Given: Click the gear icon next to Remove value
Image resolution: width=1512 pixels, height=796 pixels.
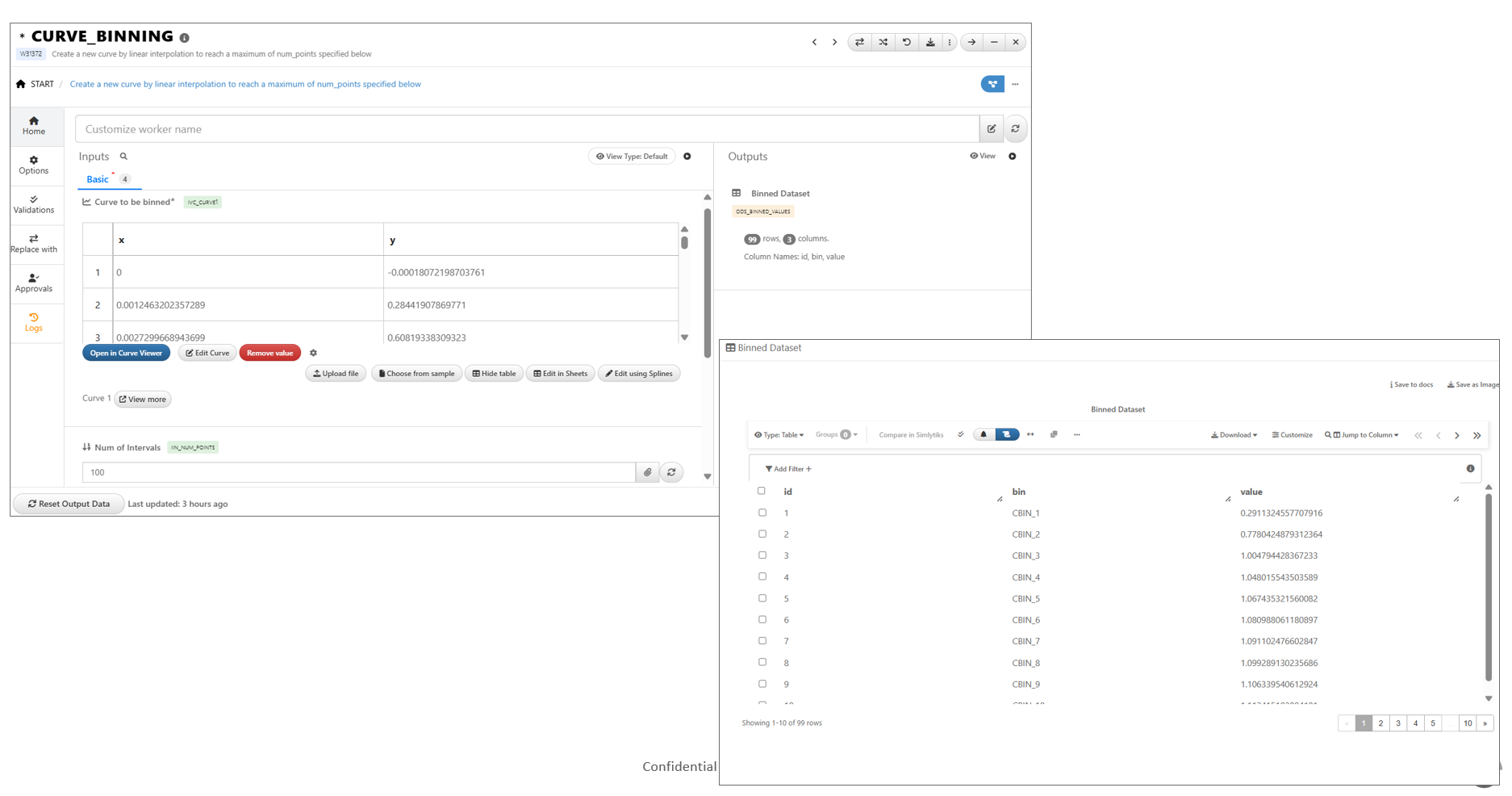Looking at the screenshot, I should [x=314, y=353].
